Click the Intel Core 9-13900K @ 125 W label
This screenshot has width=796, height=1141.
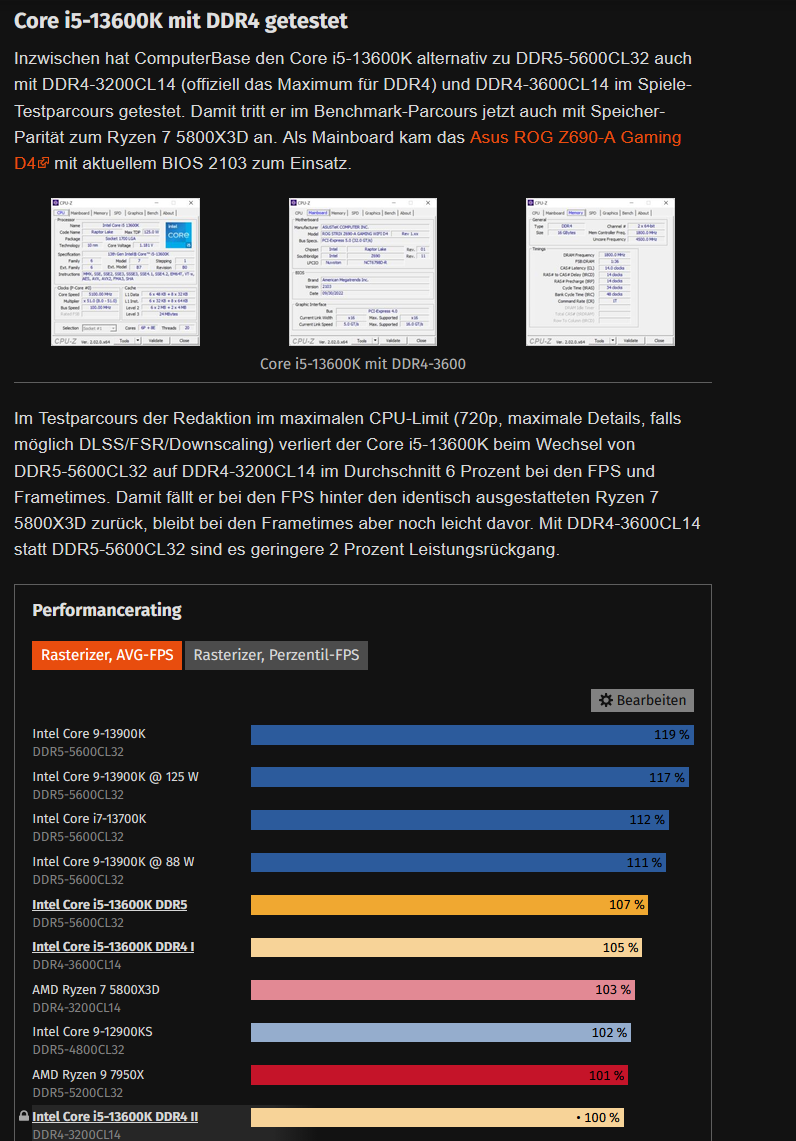(x=115, y=776)
